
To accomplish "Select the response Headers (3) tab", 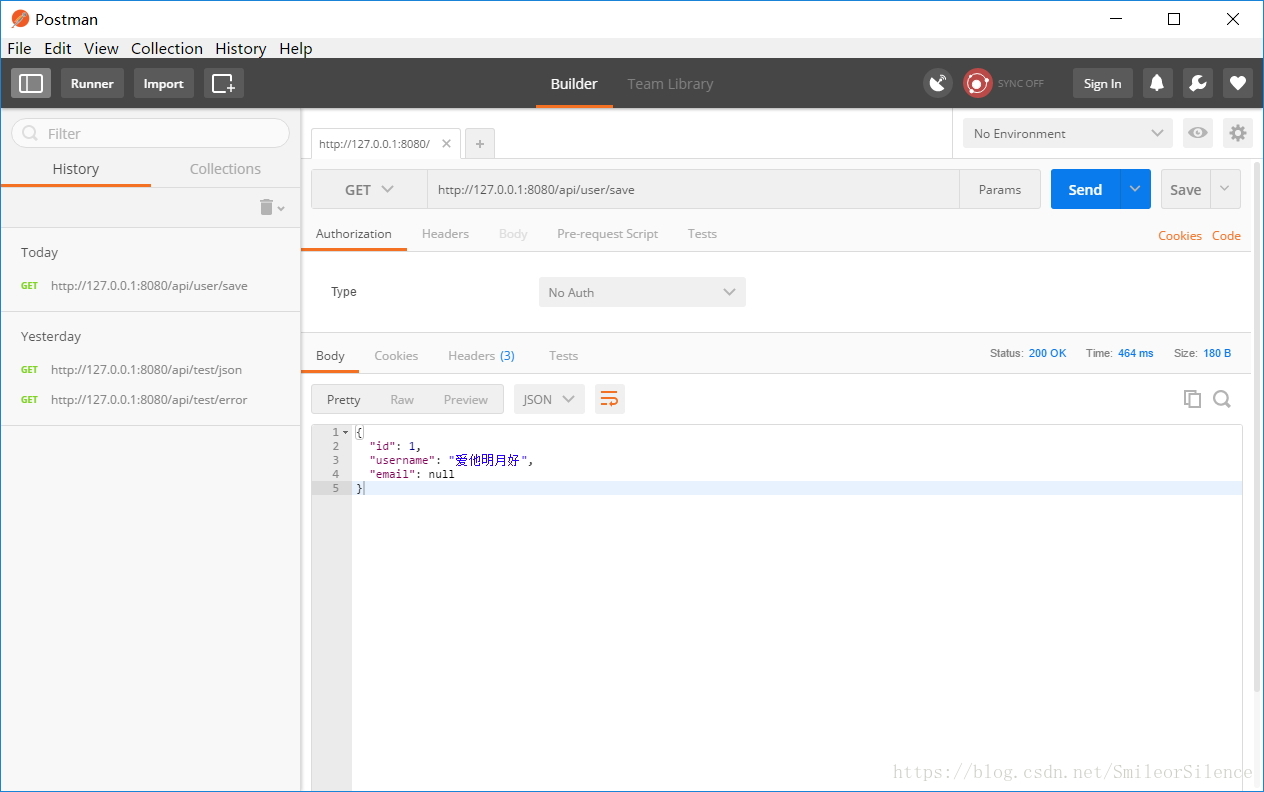I will click(x=481, y=356).
